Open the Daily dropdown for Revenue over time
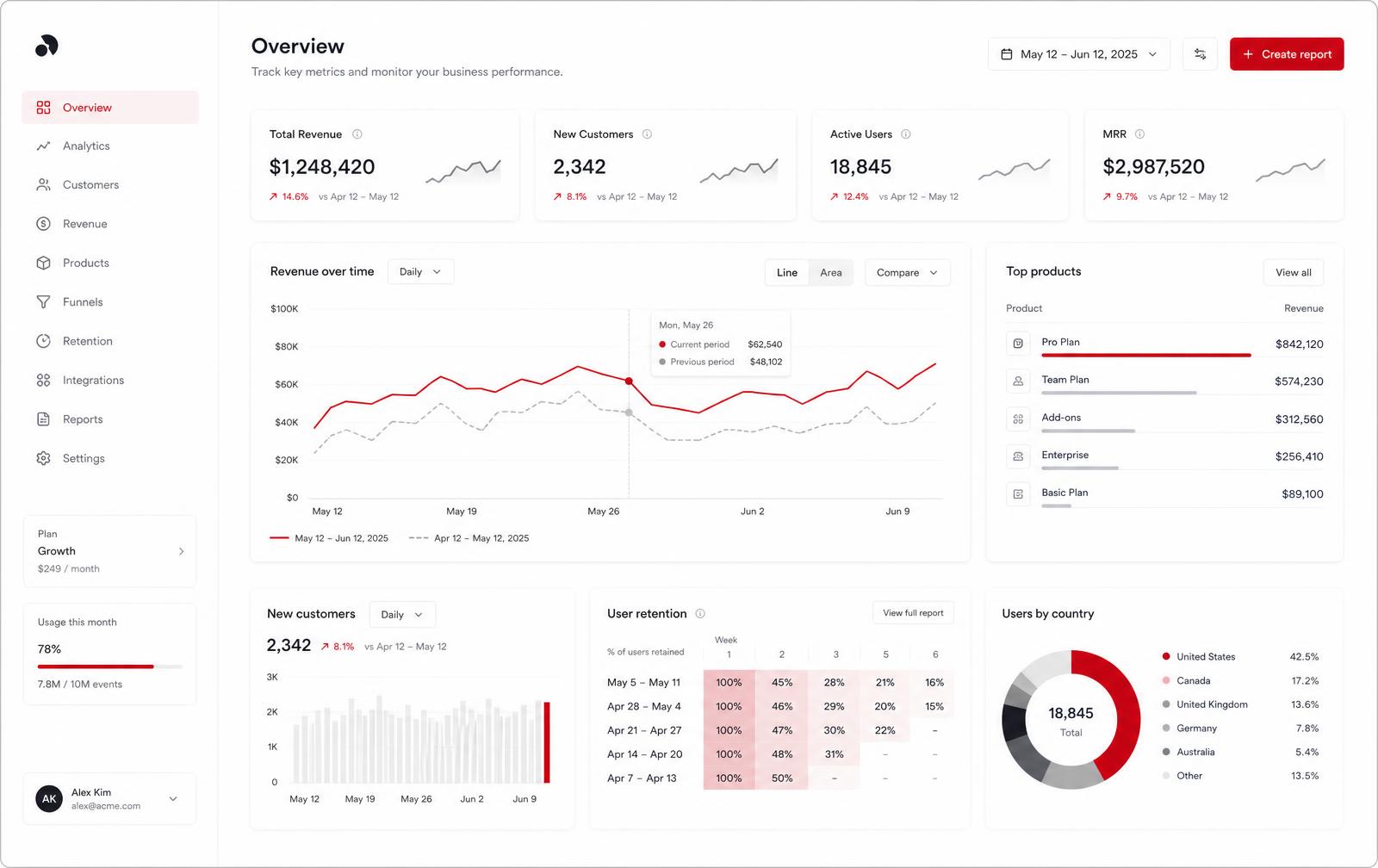 (420, 272)
